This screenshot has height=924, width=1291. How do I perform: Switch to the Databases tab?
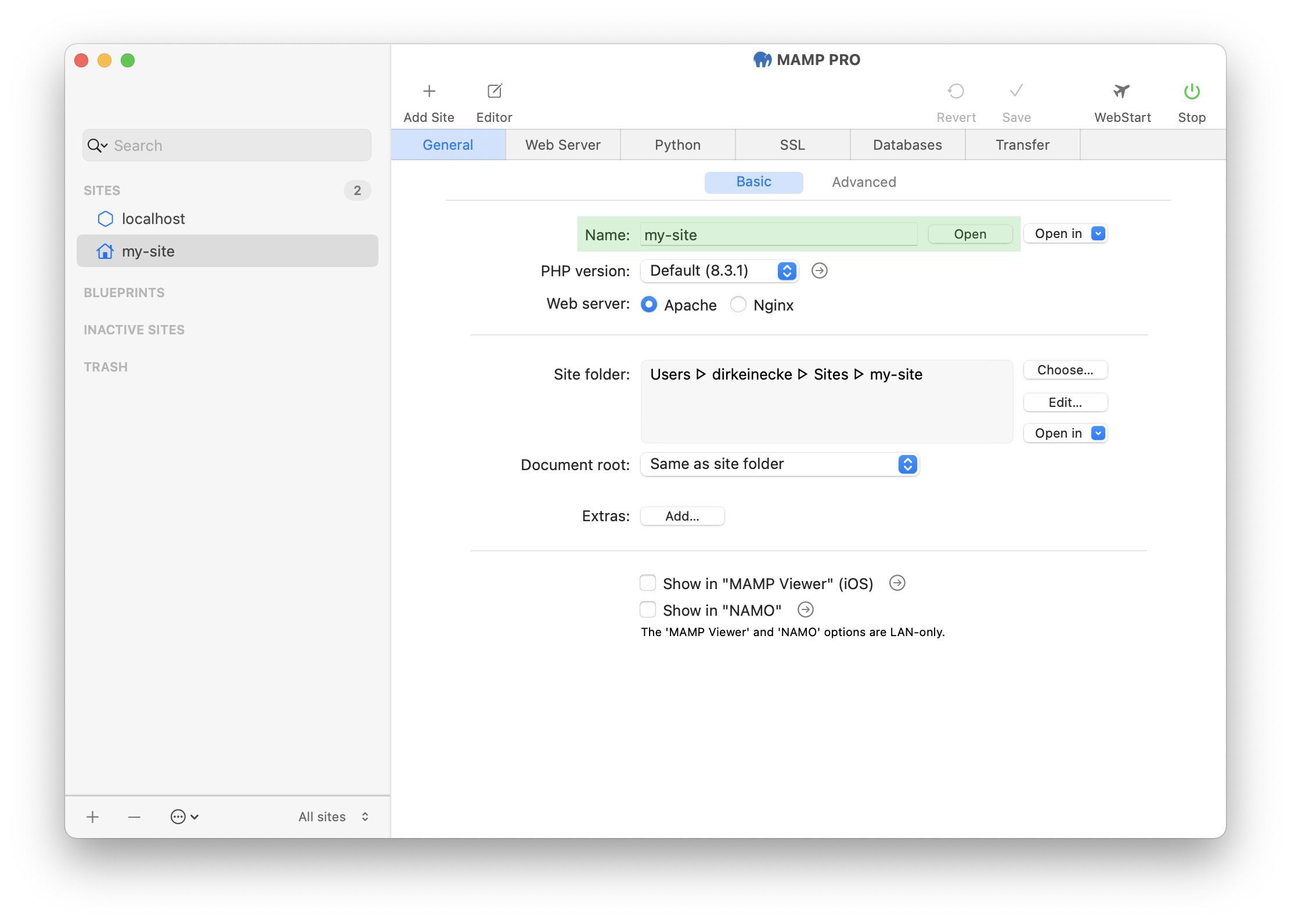tap(905, 144)
